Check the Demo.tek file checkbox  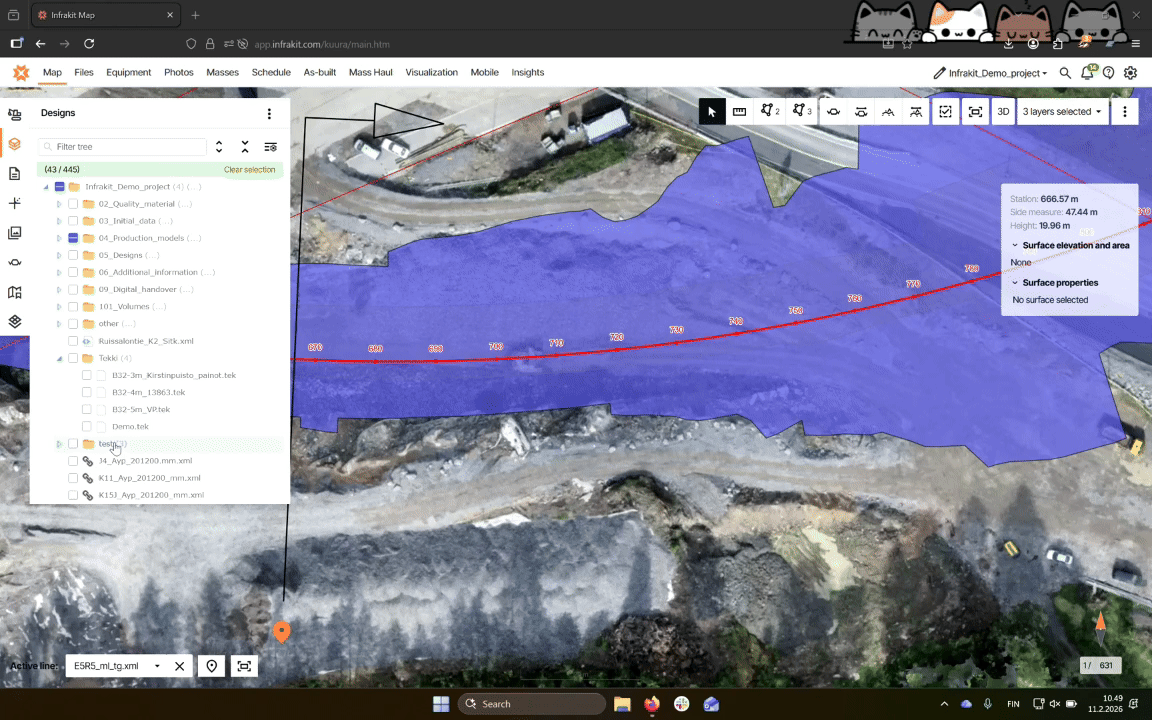[87, 426]
